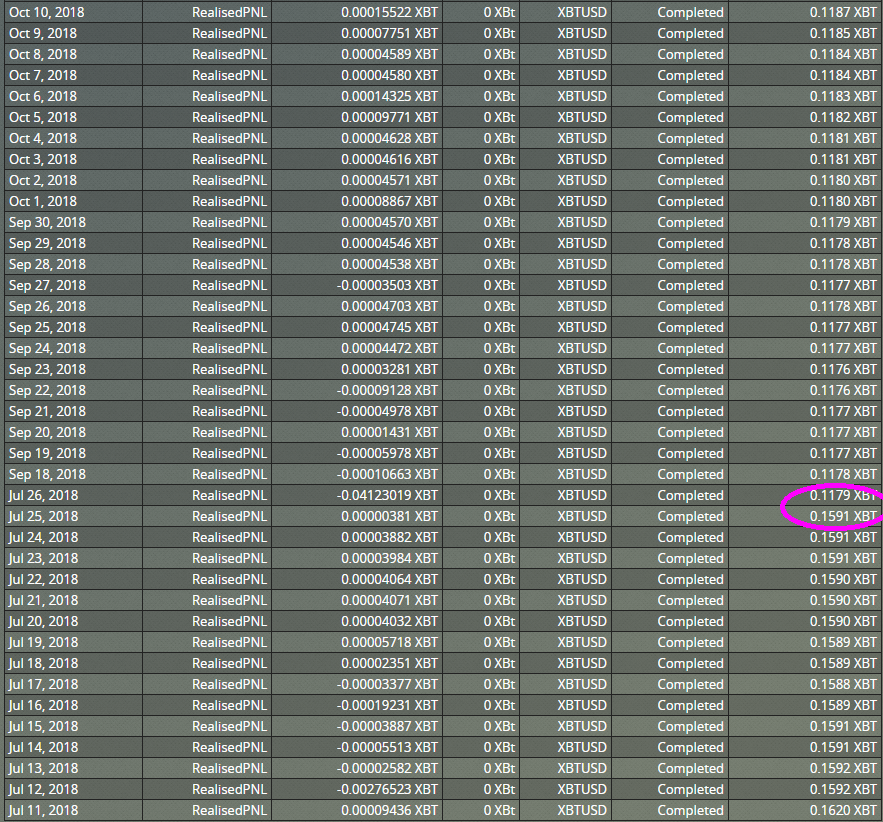This screenshot has width=883, height=822.
Task: Click the Jul 26, 2018 date cell
Action: point(43,495)
